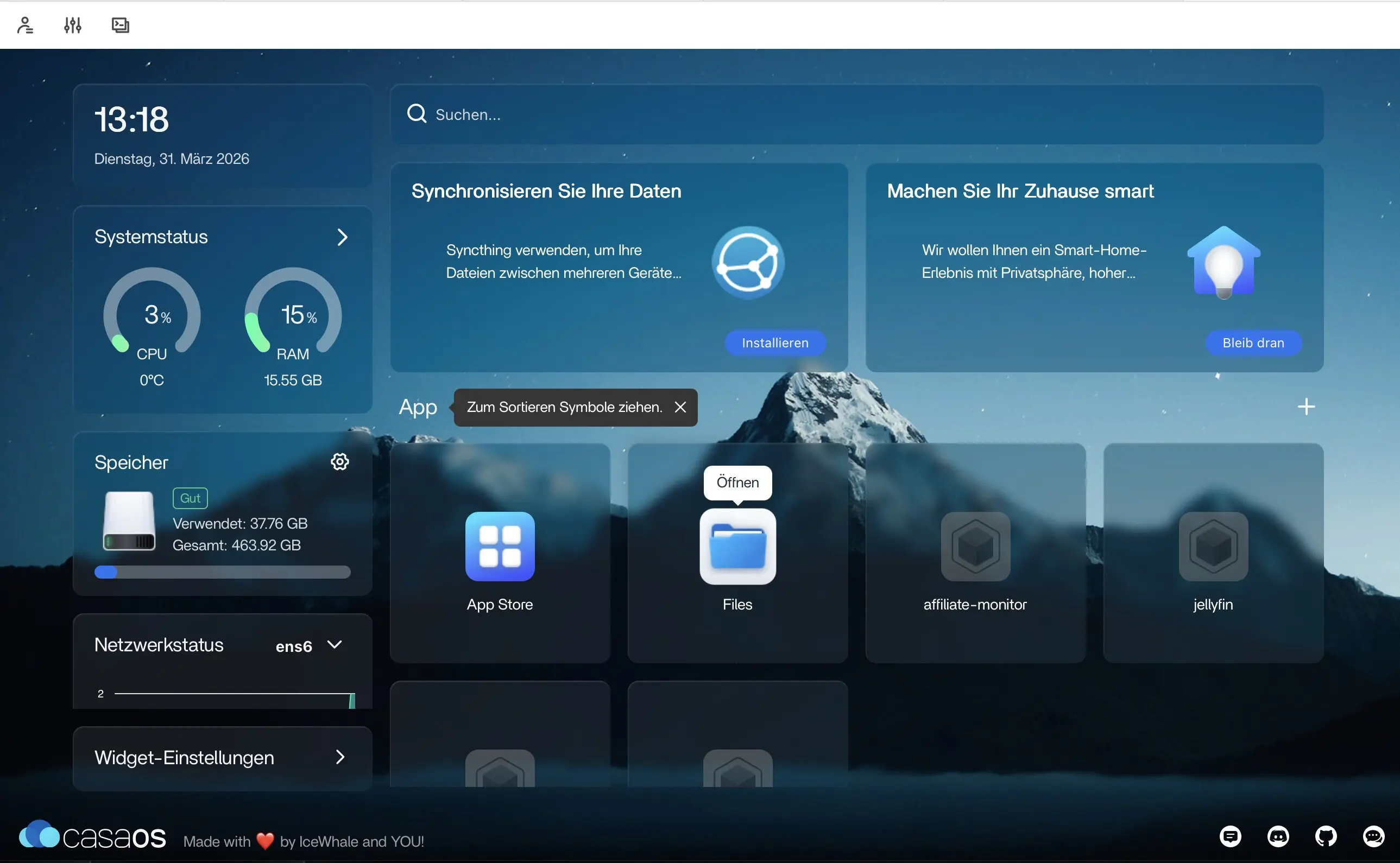
Task: Expand the Widget-Einstellungen panel
Action: pyautogui.click(x=340, y=757)
